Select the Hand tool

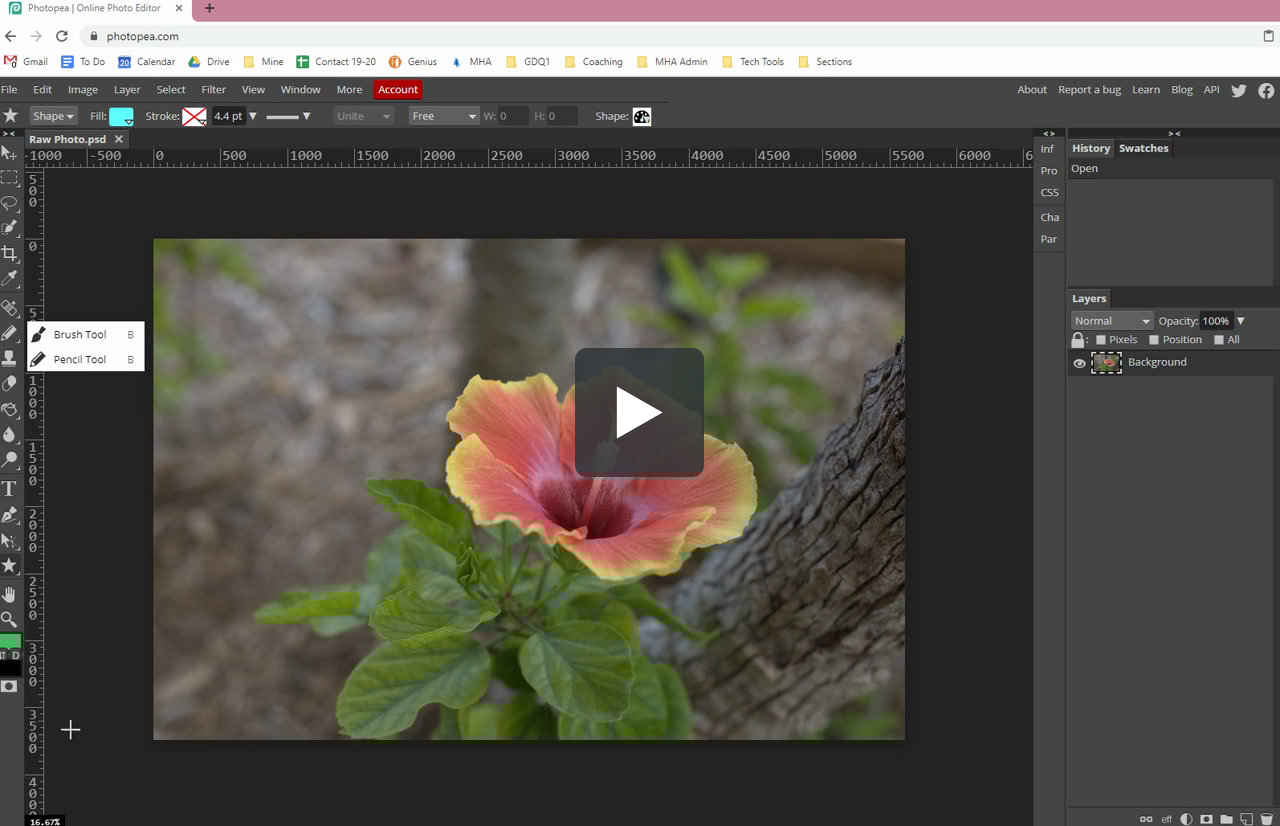tap(11, 594)
